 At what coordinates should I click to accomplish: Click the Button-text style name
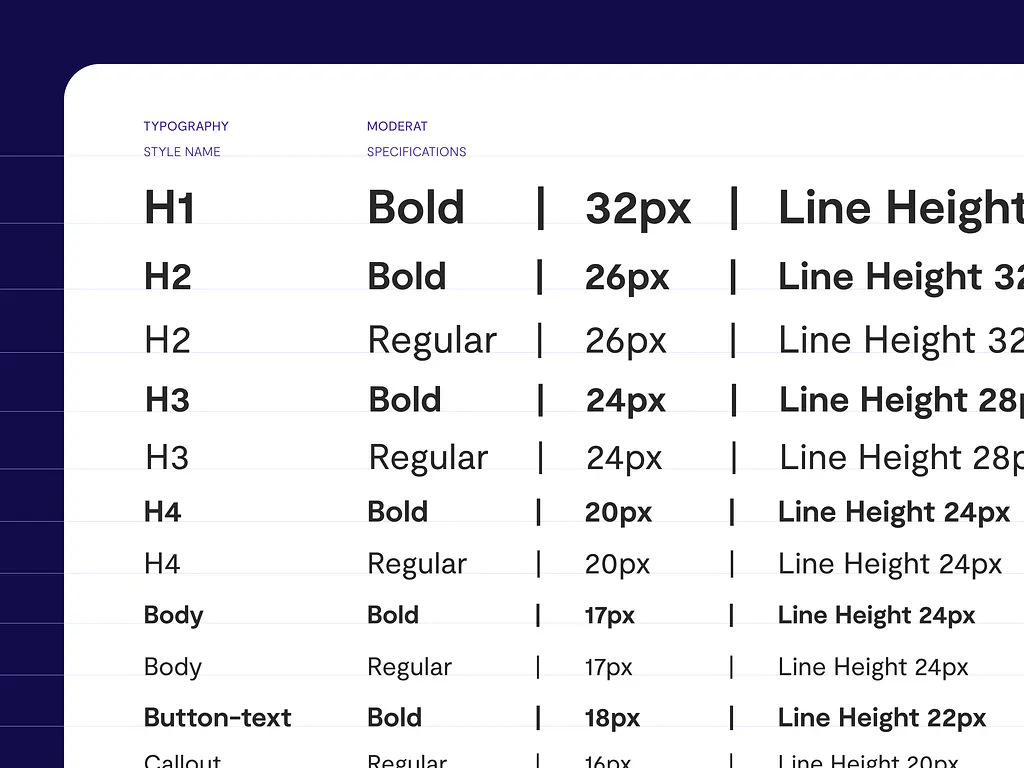pos(217,718)
